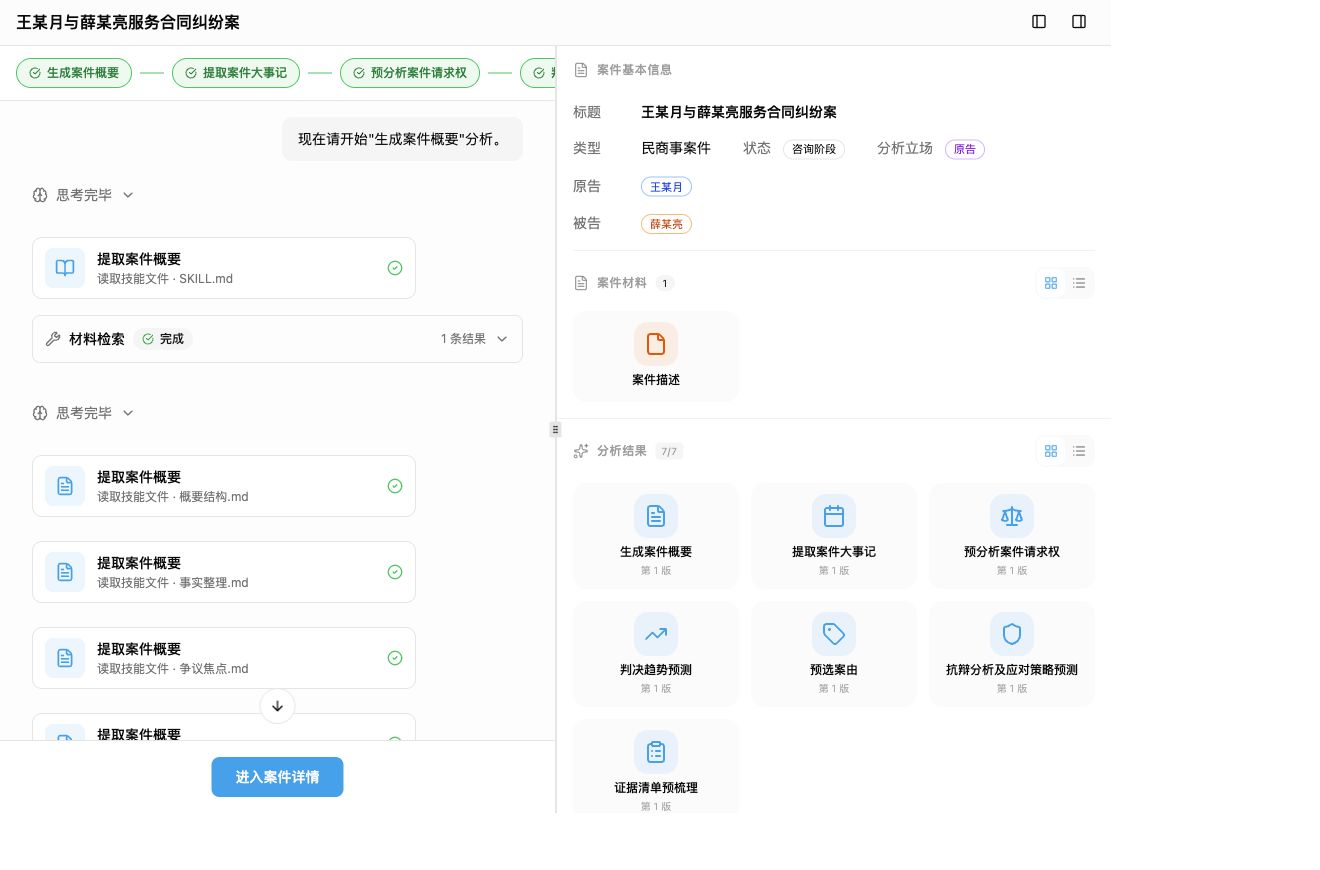Screen dimensions: 1320x870
Task: Switch 分析结果 to grid view
Action: [x=1051, y=451]
